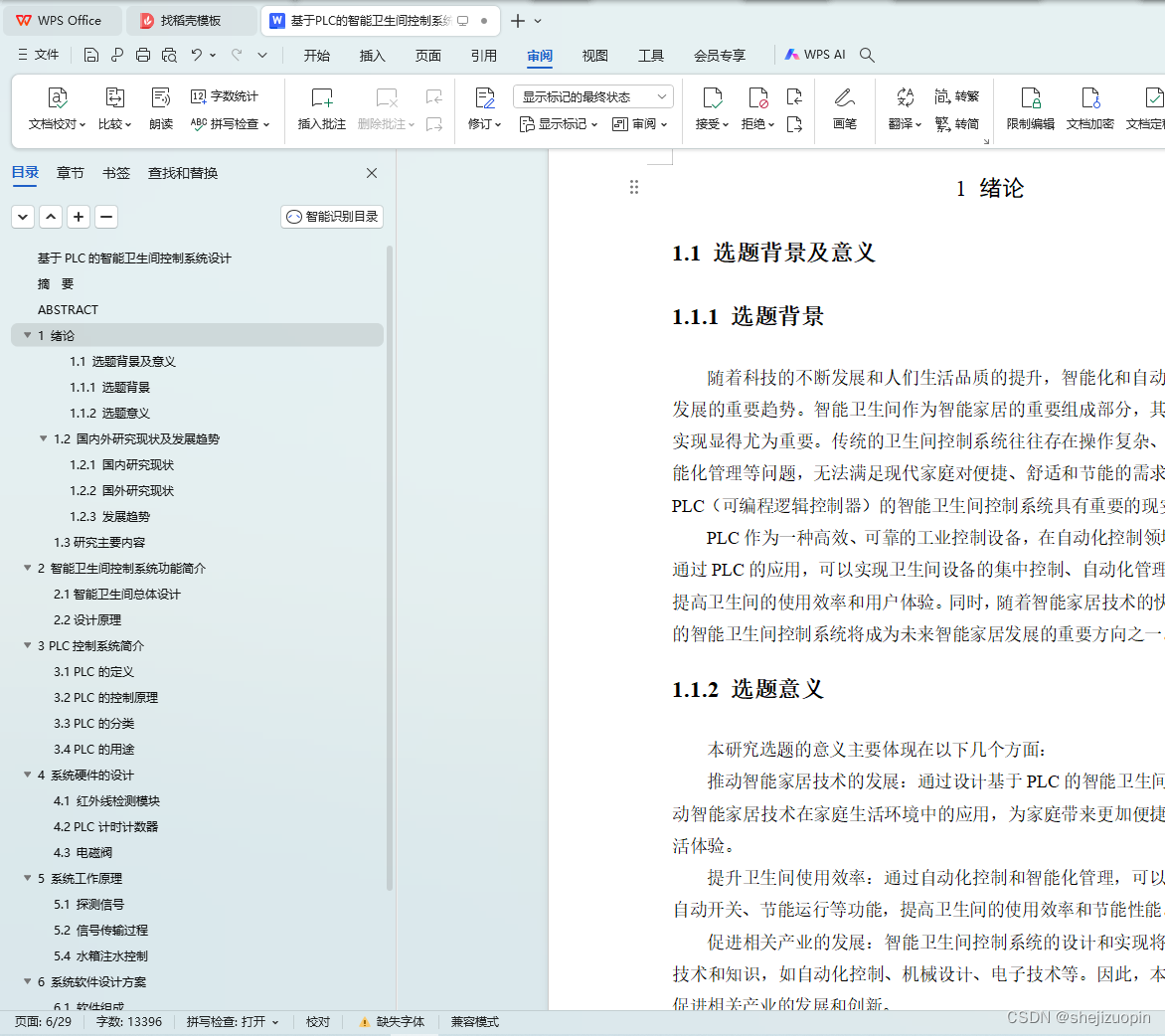This screenshot has height=1036, width=1165.
Task: Click the print icon in quick toolbar
Action: pyautogui.click(x=143, y=55)
